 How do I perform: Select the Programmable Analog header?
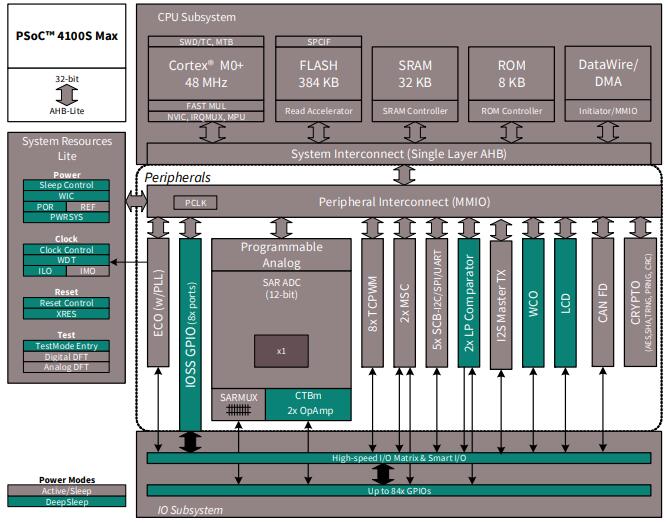click(x=282, y=255)
